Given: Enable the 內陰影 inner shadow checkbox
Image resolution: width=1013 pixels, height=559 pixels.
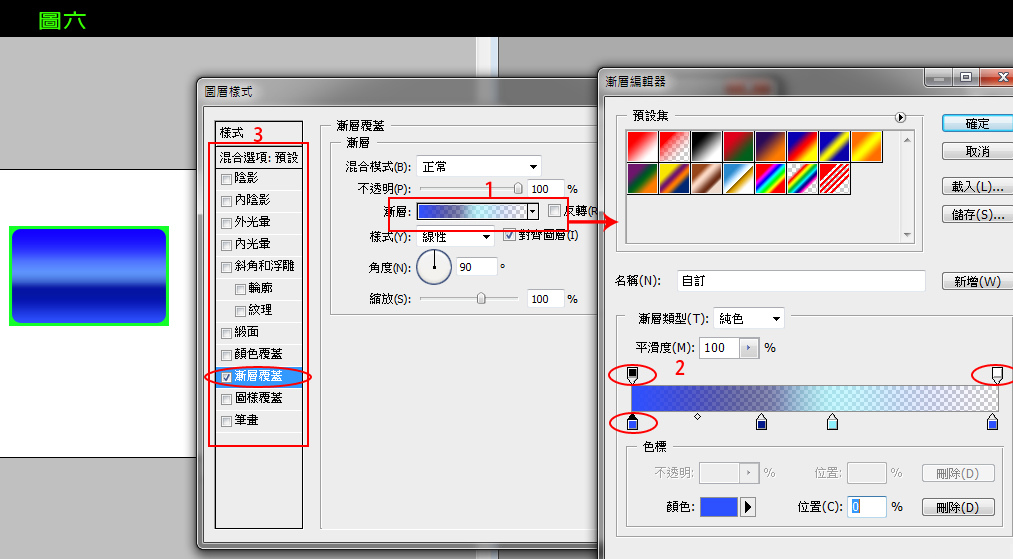Looking at the screenshot, I should coord(226,201).
